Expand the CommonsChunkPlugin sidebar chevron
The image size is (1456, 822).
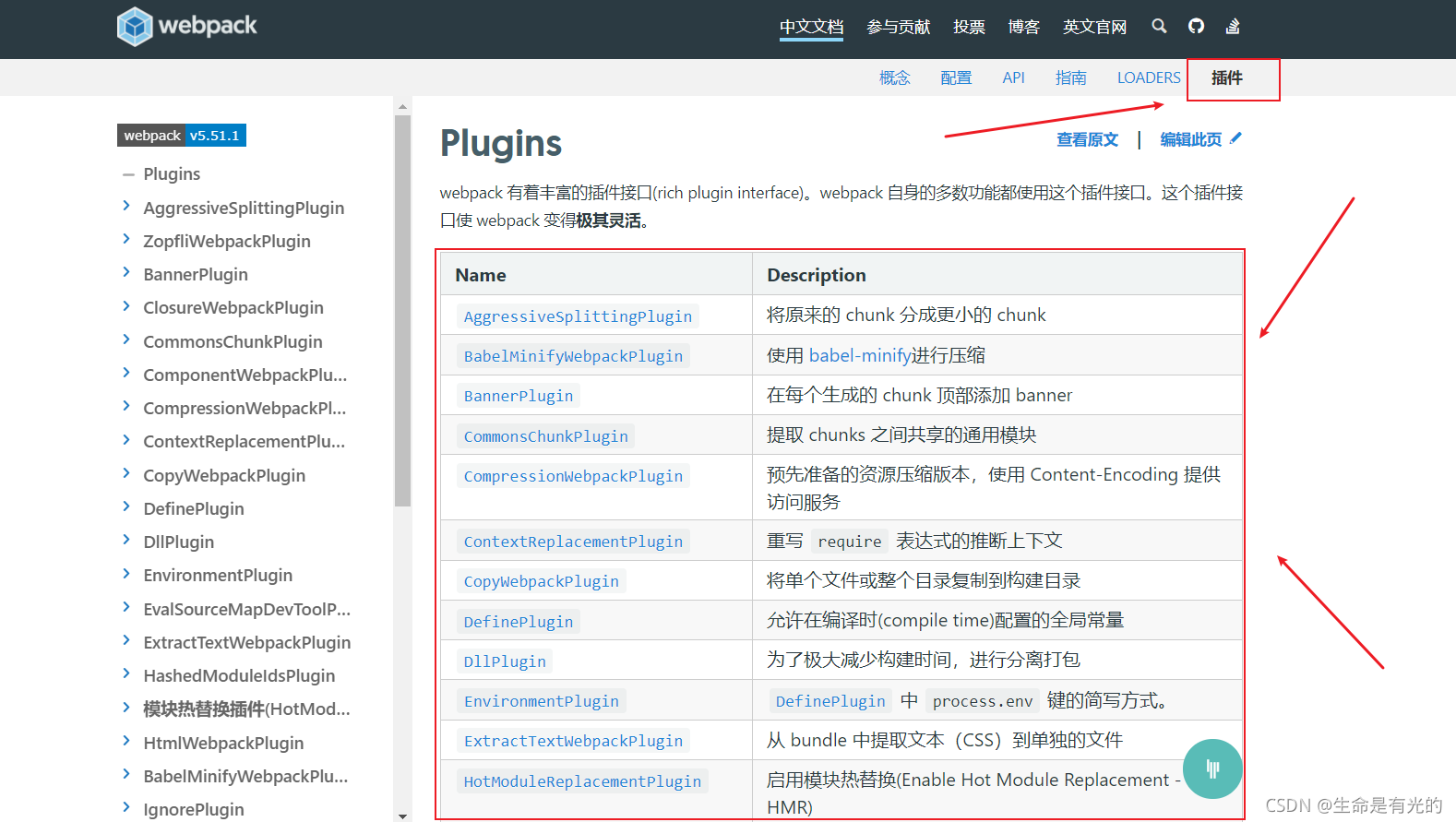(x=126, y=340)
